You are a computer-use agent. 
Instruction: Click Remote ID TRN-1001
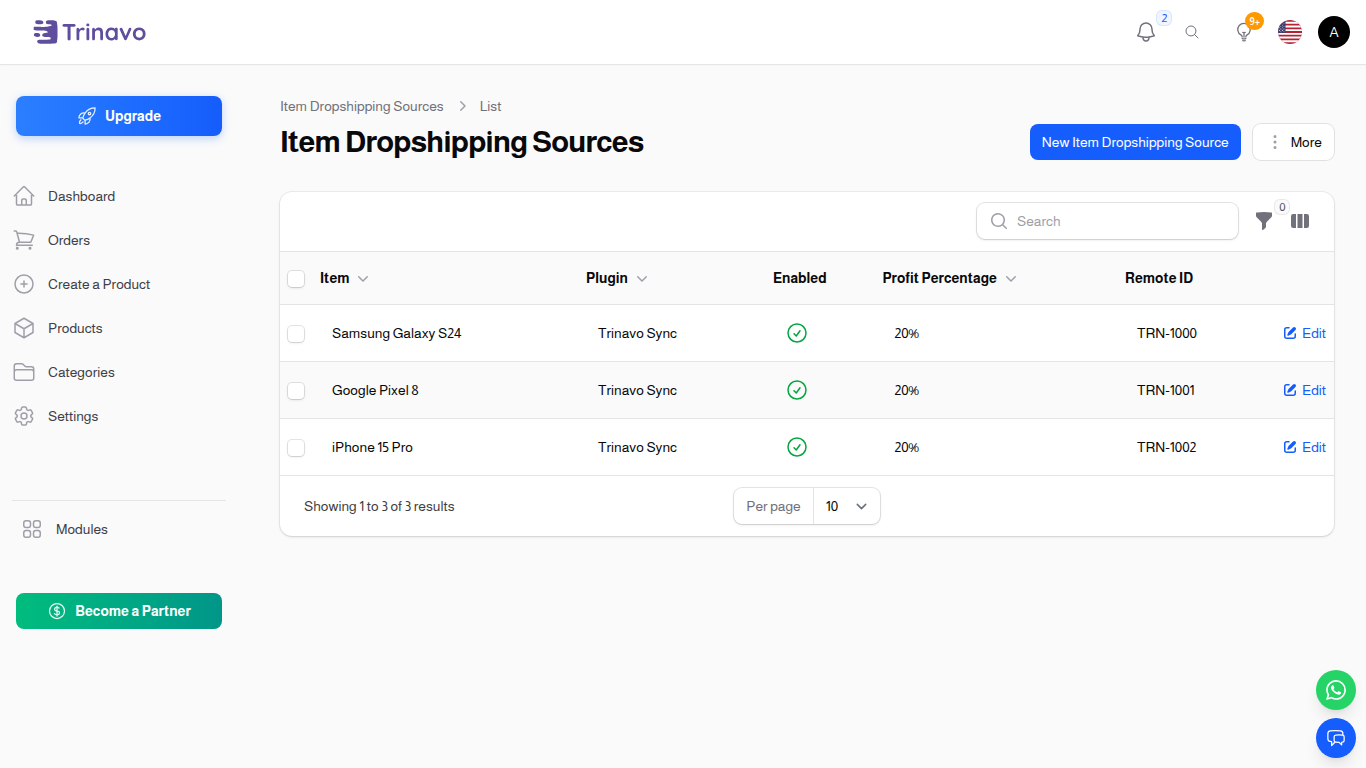(1166, 390)
